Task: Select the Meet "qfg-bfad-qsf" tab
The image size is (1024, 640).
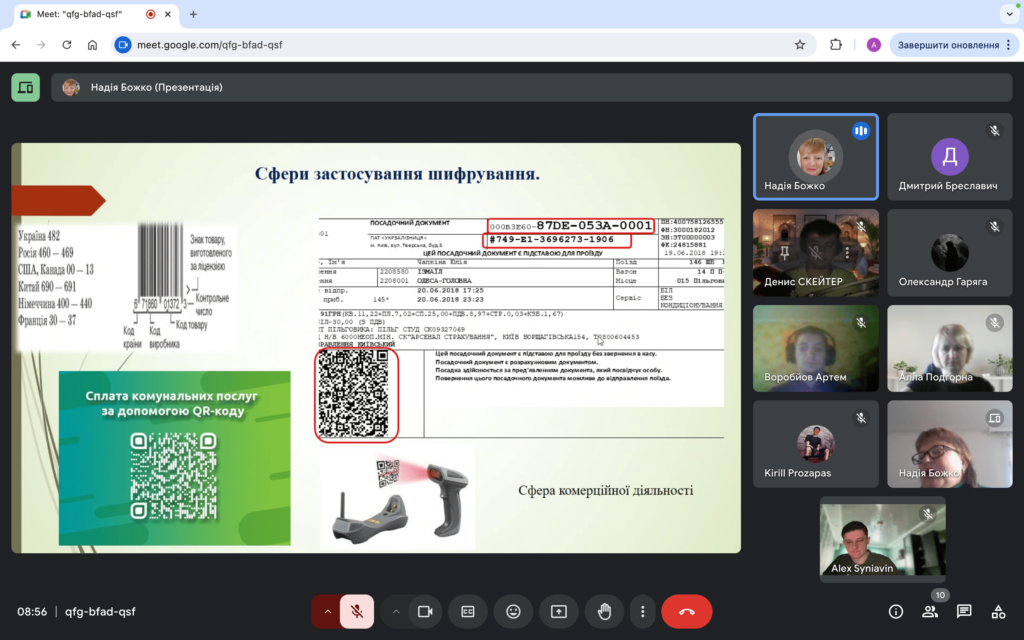Action: [x=96, y=14]
